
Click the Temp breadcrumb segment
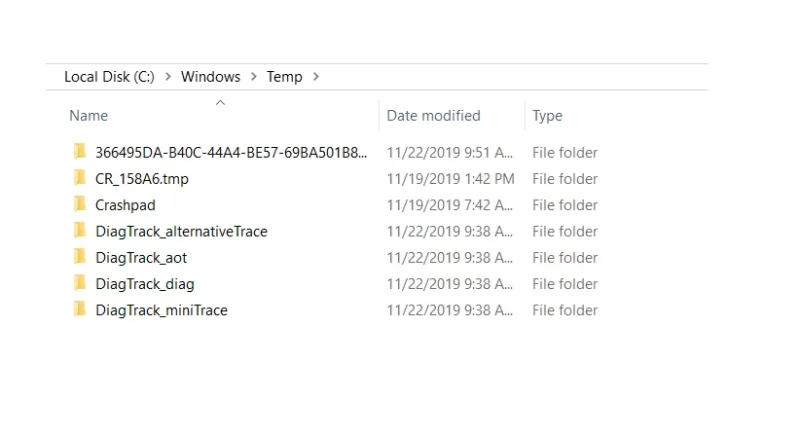285,77
